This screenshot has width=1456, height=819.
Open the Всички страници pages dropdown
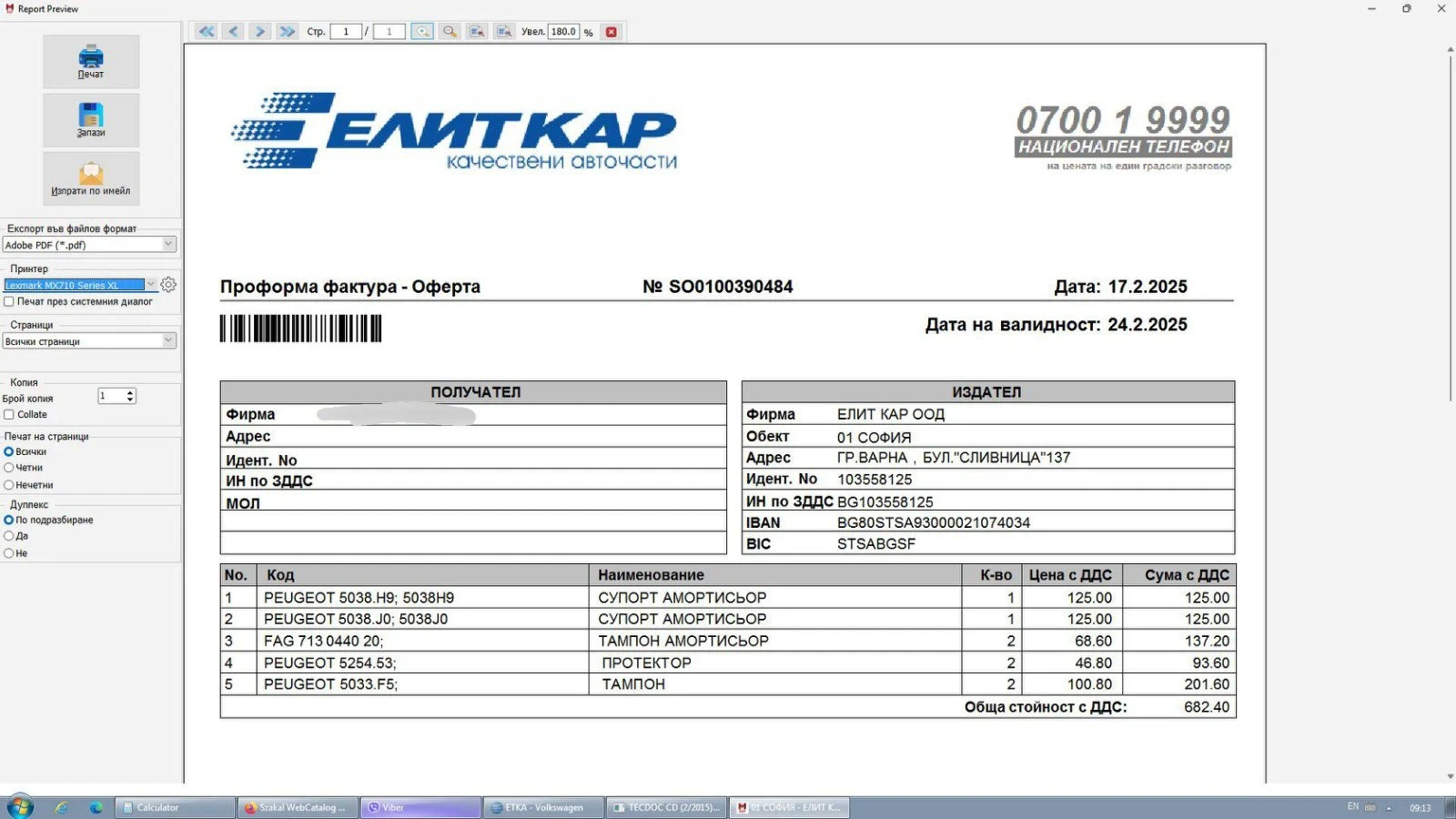pyautogui.click(x=168, y=340)
